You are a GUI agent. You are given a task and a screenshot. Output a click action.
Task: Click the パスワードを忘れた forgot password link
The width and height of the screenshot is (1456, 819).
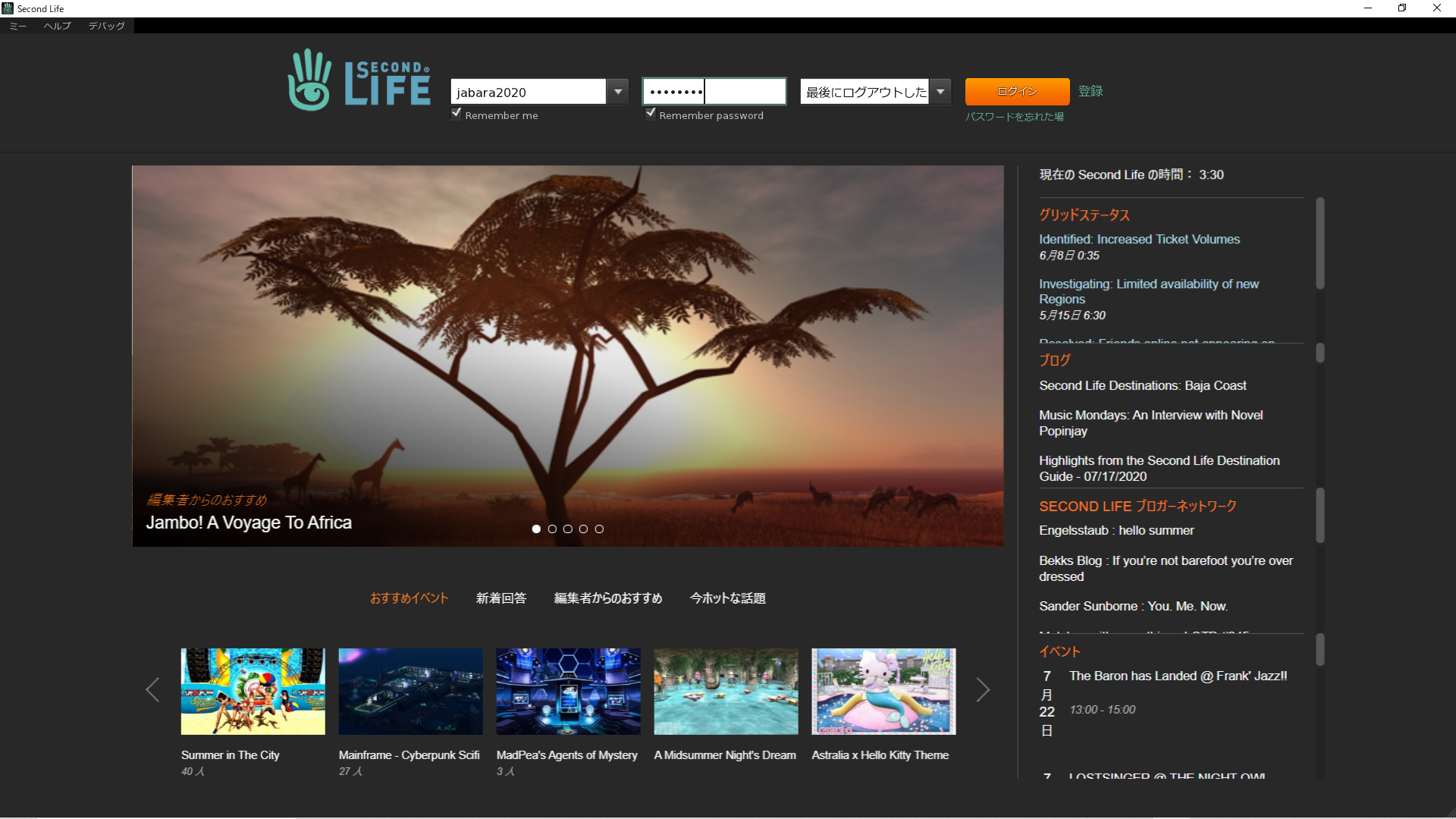(x=1014, y=117)
